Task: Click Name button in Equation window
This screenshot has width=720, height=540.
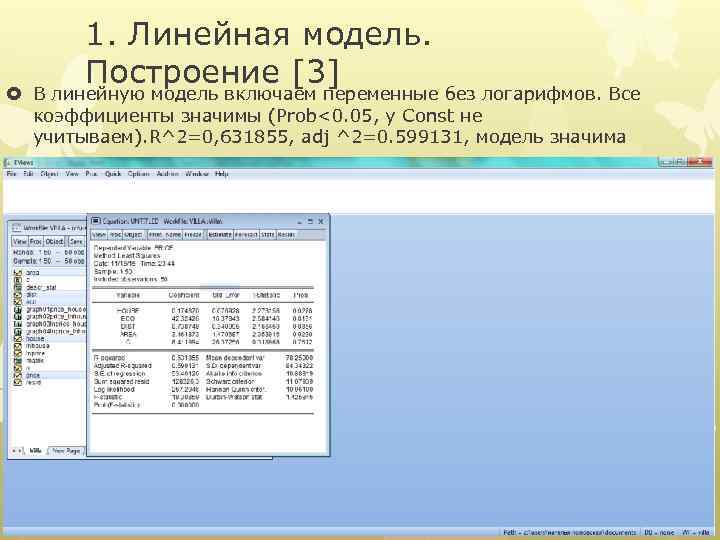Action: (x=173, y=235)
